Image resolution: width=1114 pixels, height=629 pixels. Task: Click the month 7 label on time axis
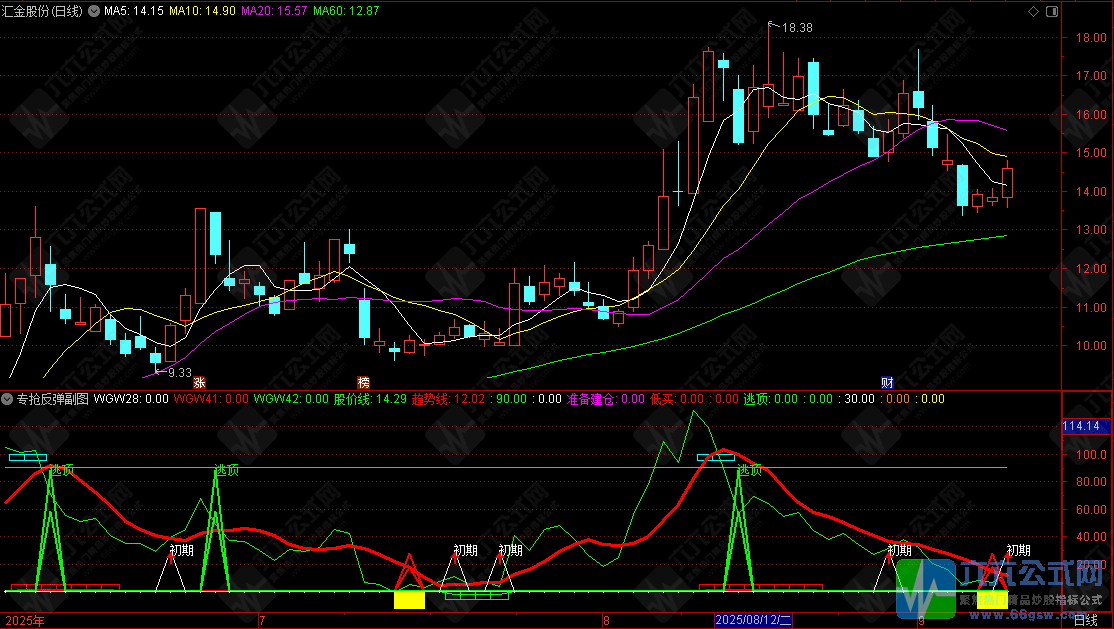pyautogui.click(x=262, y=620)
